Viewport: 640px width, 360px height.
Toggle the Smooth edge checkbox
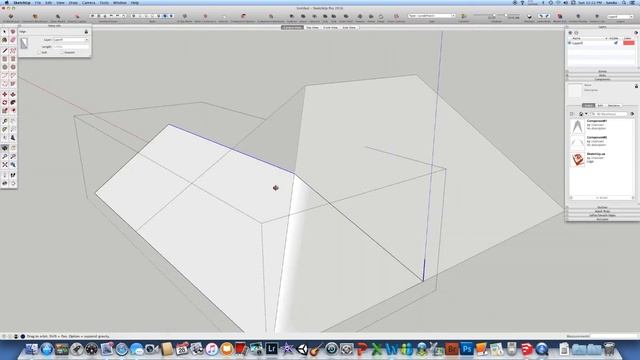point(62,53)
